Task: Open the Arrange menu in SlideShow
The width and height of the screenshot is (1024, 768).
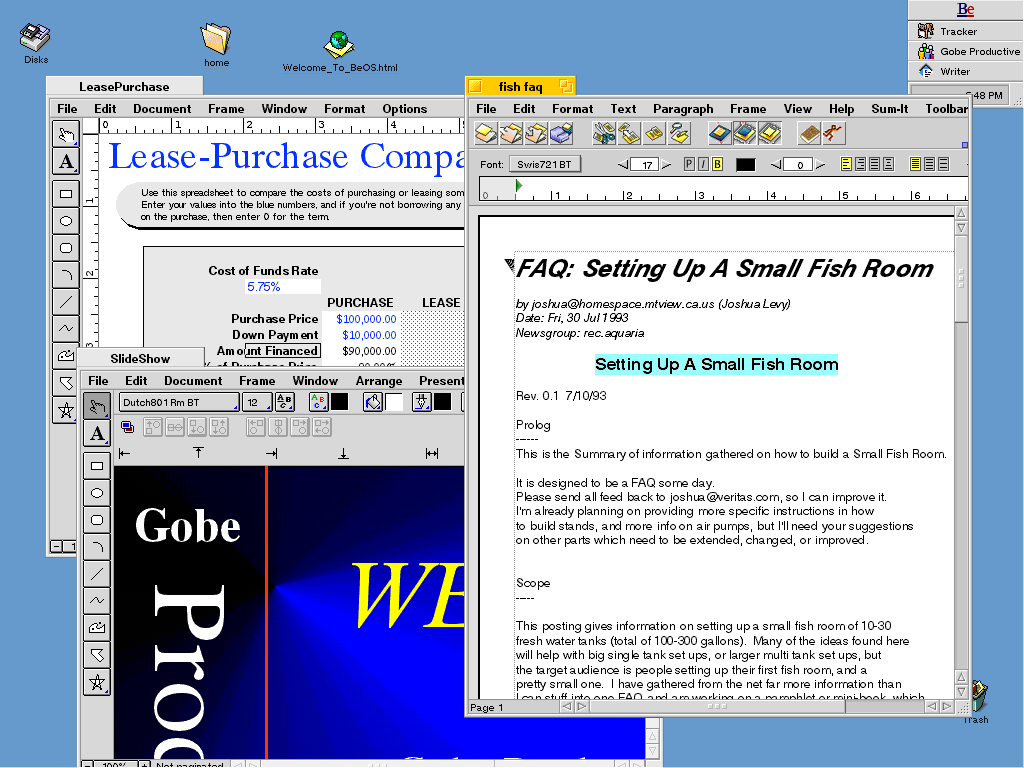Action: click(379, 381)
